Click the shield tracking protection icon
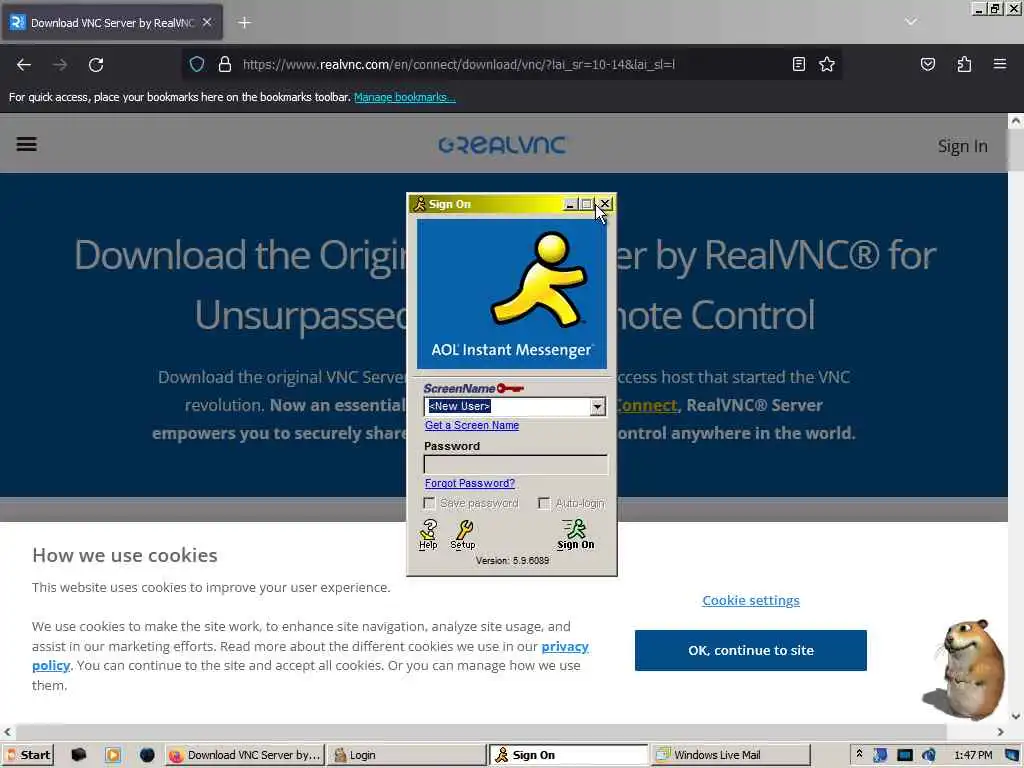 point(197,64)
